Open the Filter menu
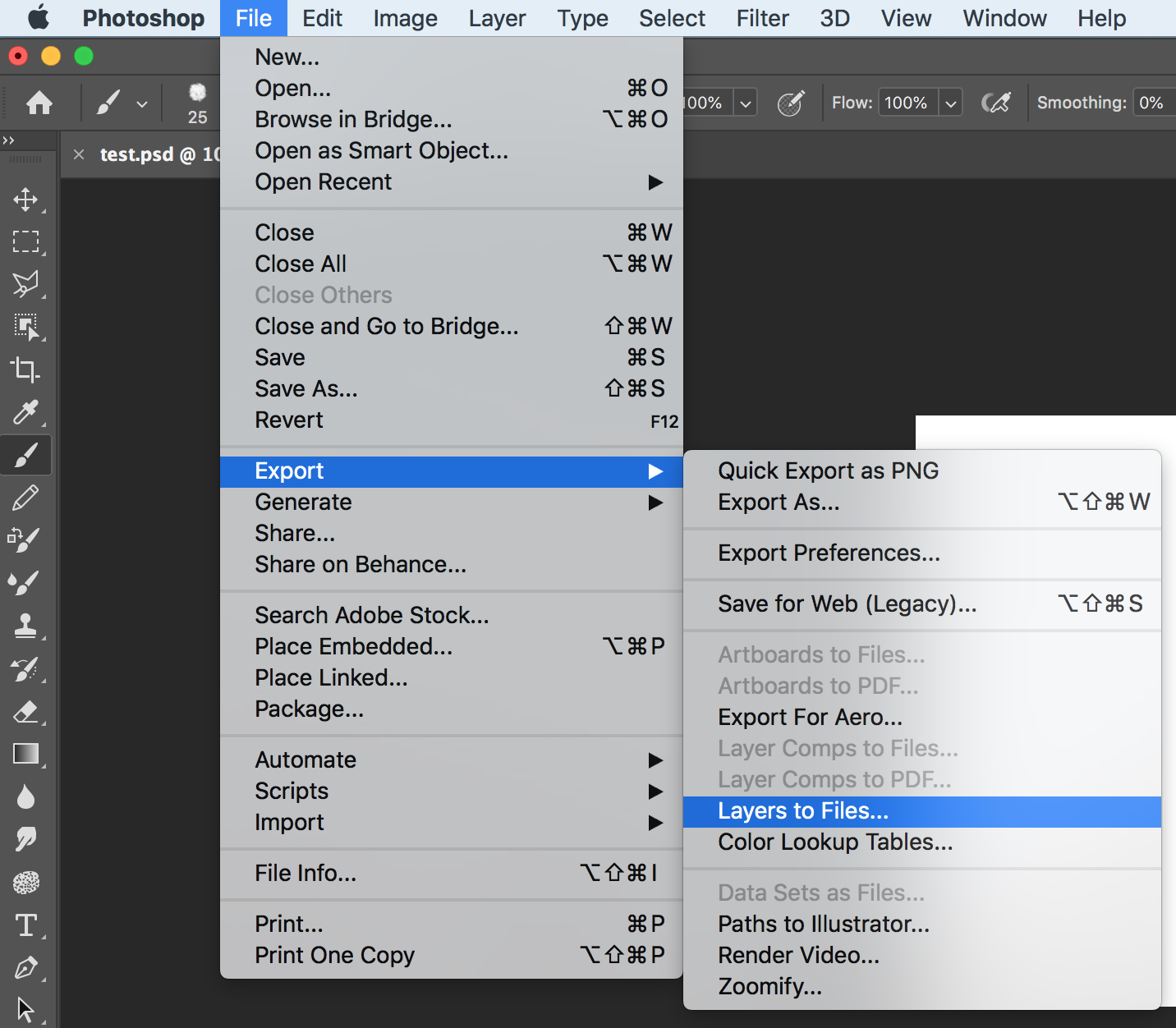 point(761,18)
